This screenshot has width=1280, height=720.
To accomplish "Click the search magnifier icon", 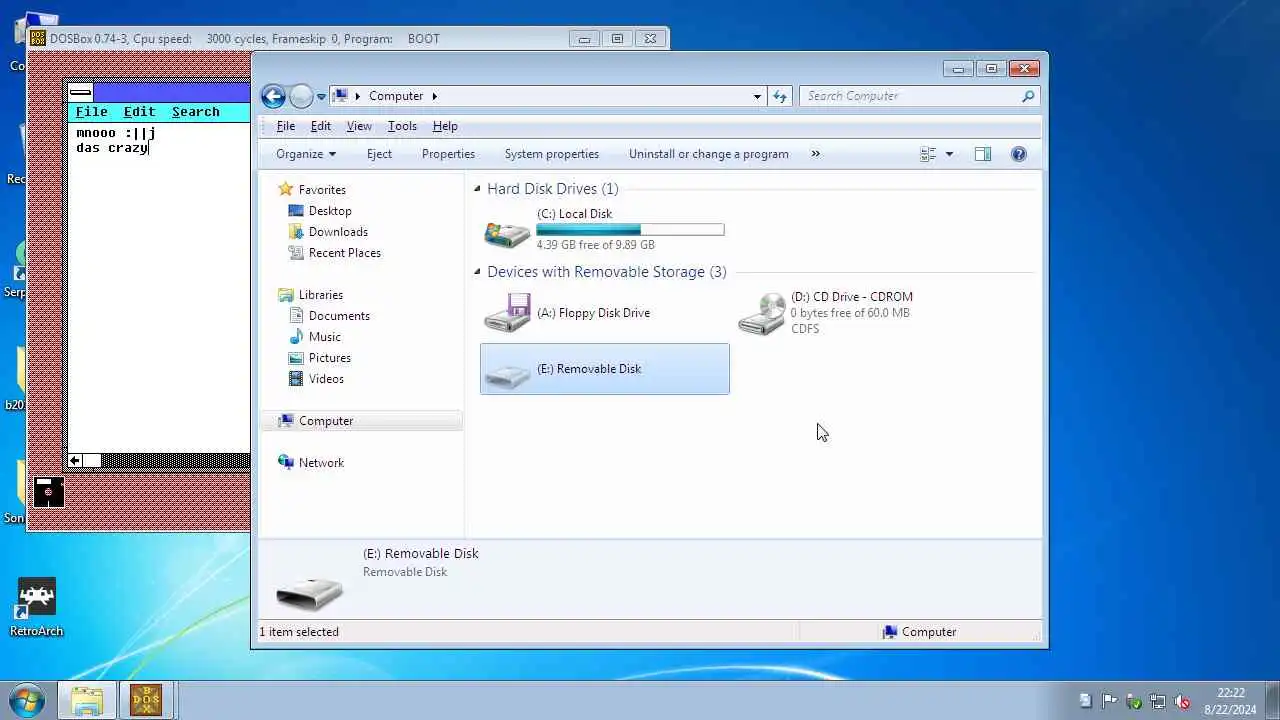I will pos(1028,96).
